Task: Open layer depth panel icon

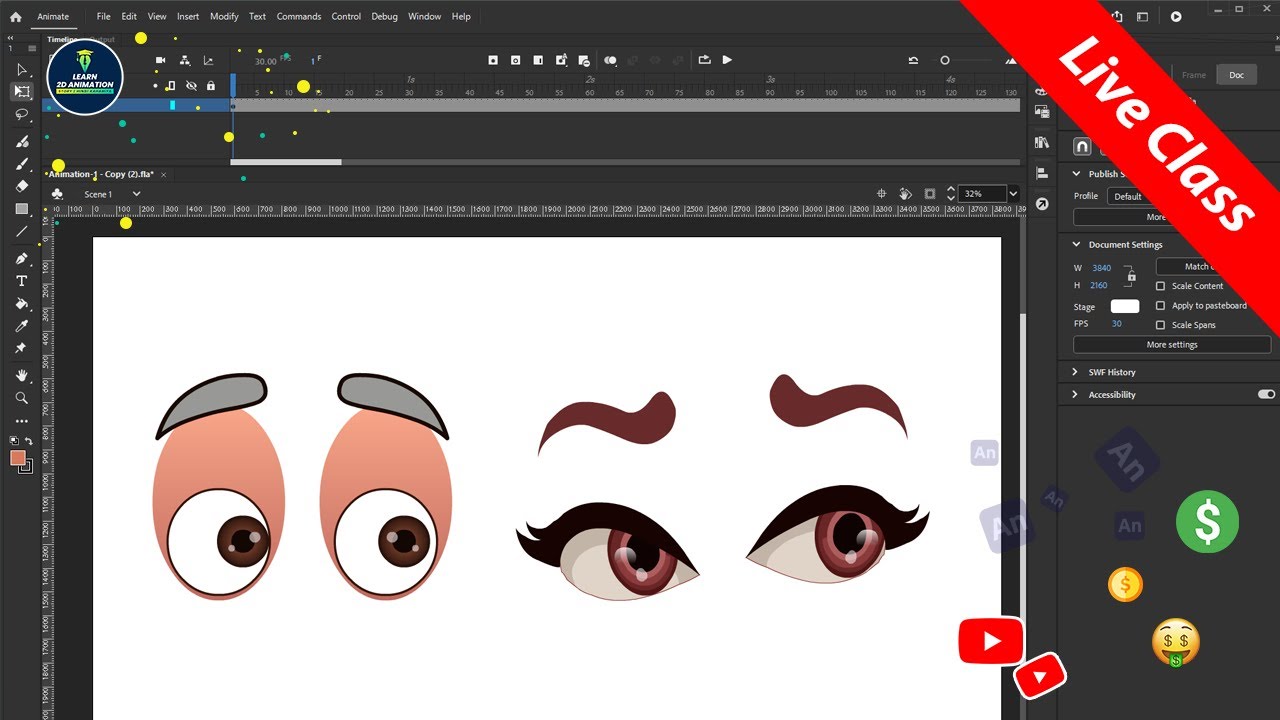Action: click(x=208, y=60)
